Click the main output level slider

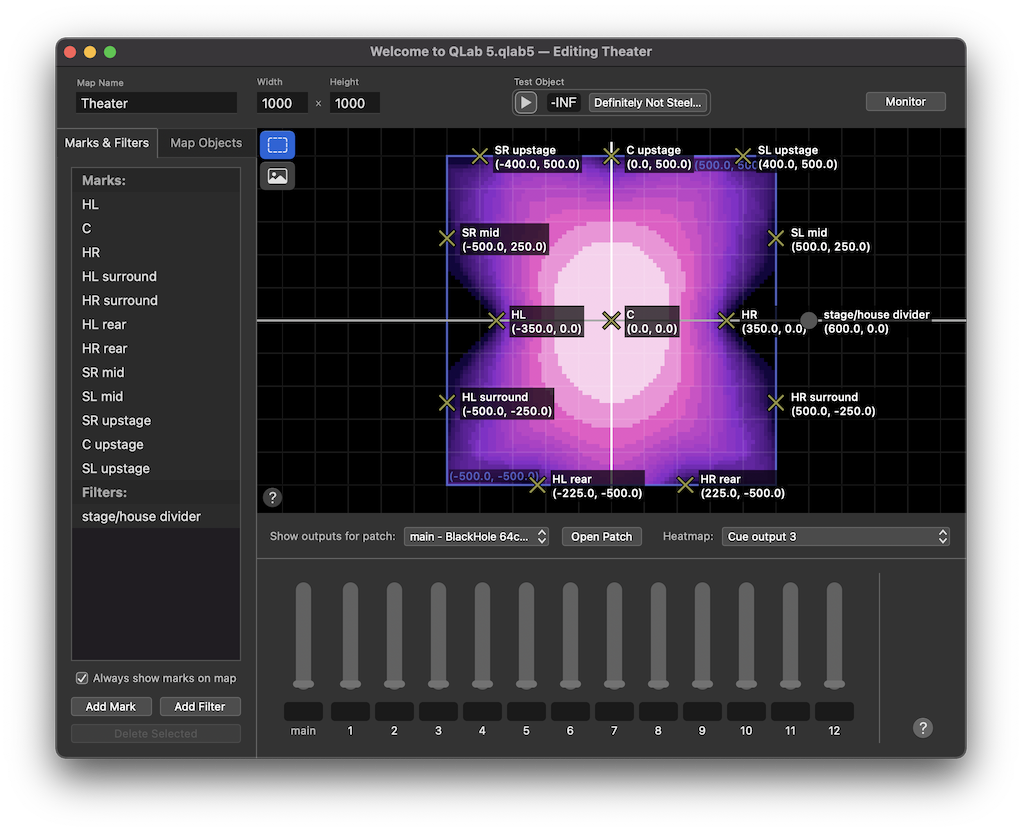click(303, 636)
